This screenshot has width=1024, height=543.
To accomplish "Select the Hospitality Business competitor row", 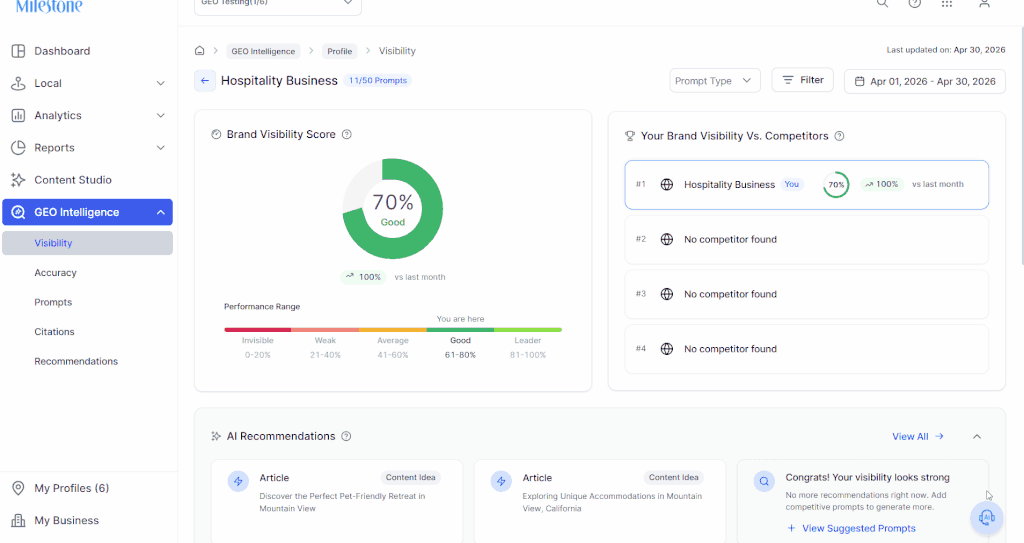I will [807, 185].
